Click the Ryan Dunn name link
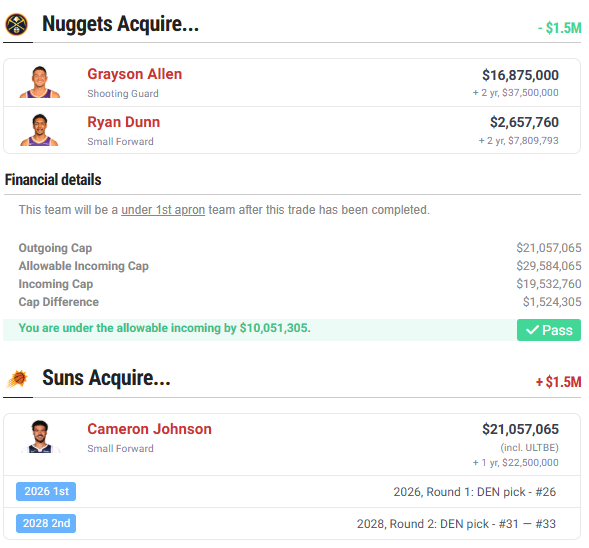This screenshot has width=589, height=548. point(124,122)
